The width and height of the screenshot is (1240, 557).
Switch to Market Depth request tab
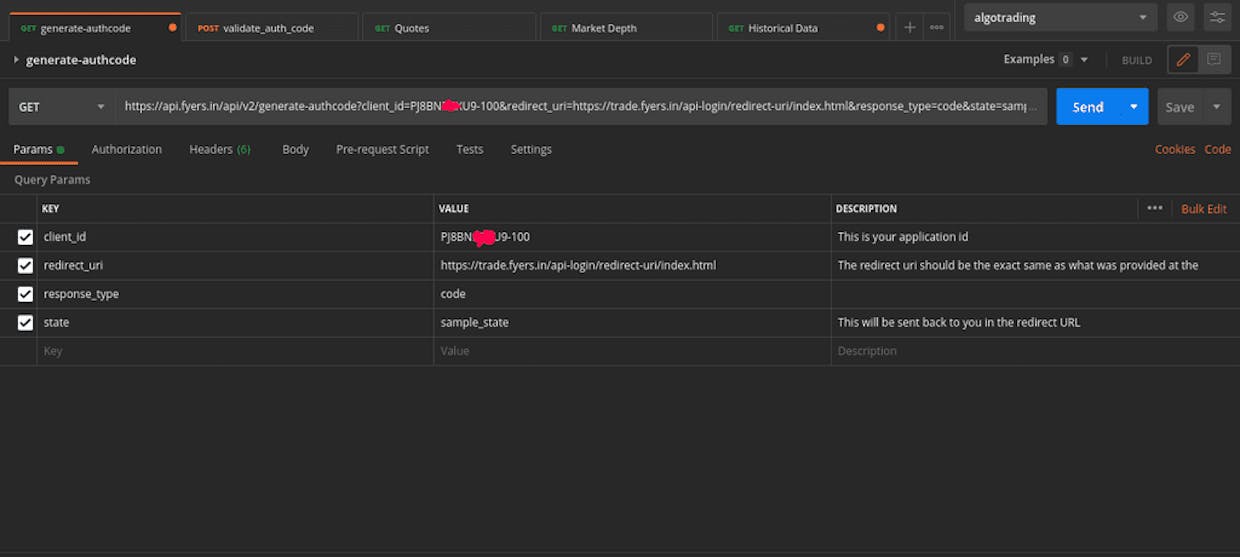(628, 28)
